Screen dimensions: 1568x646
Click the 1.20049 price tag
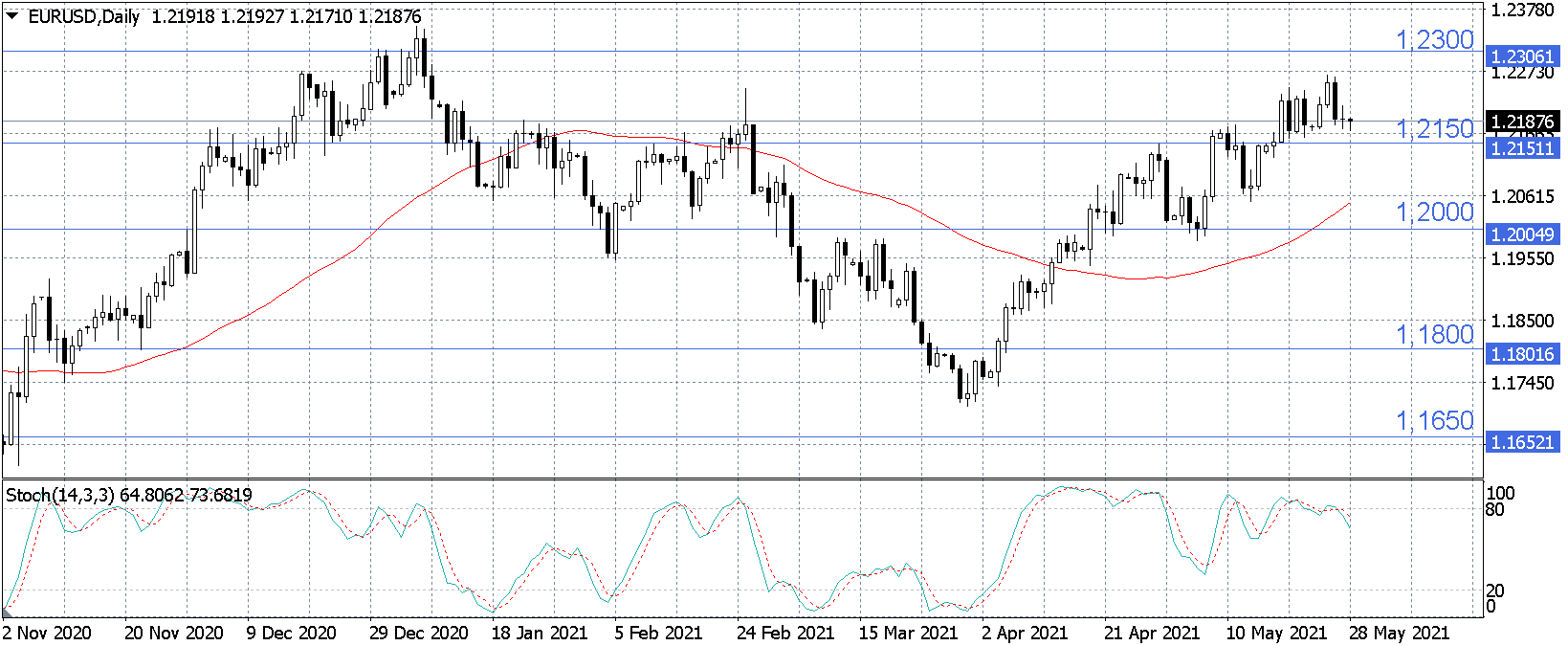pyautogui.click(x=1523, y=234)
